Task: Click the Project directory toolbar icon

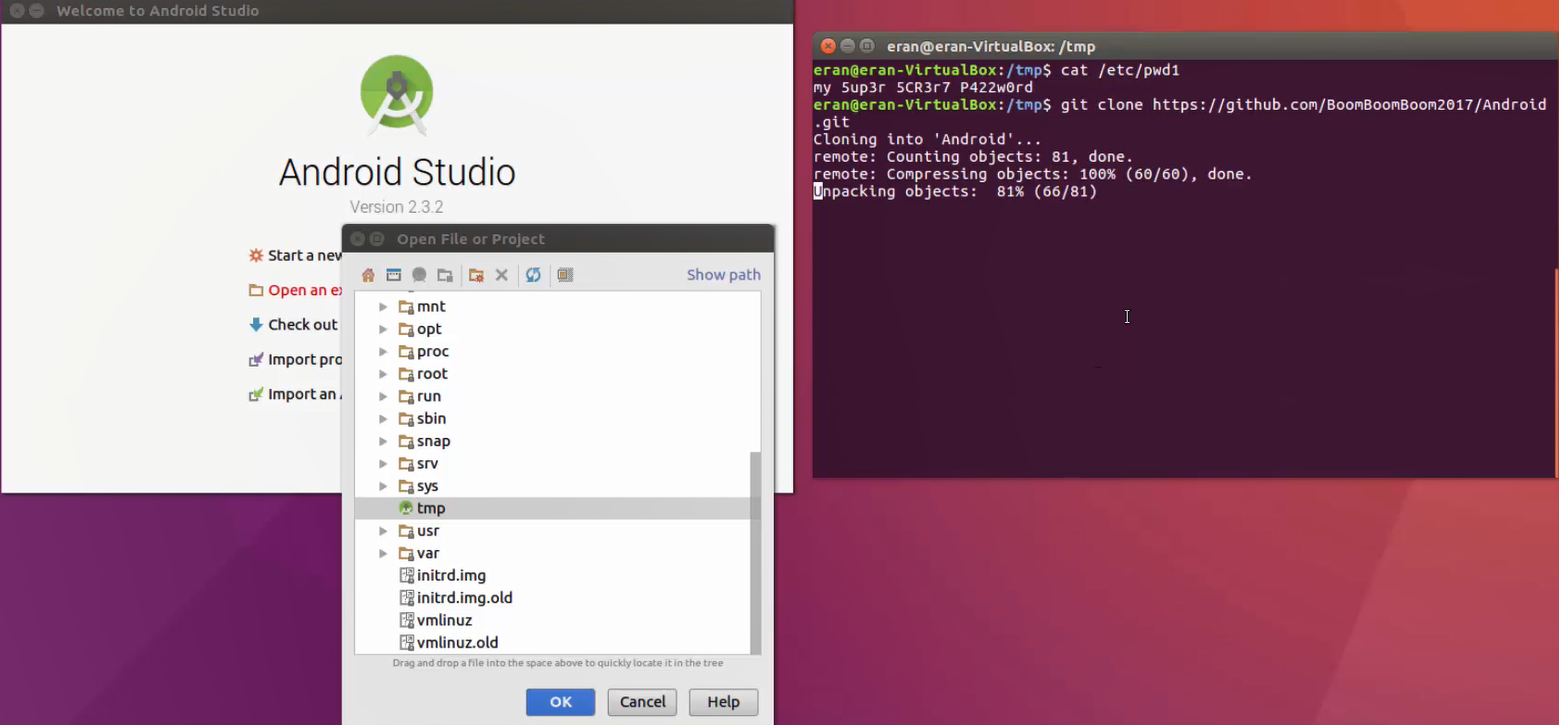Action: 419,275
